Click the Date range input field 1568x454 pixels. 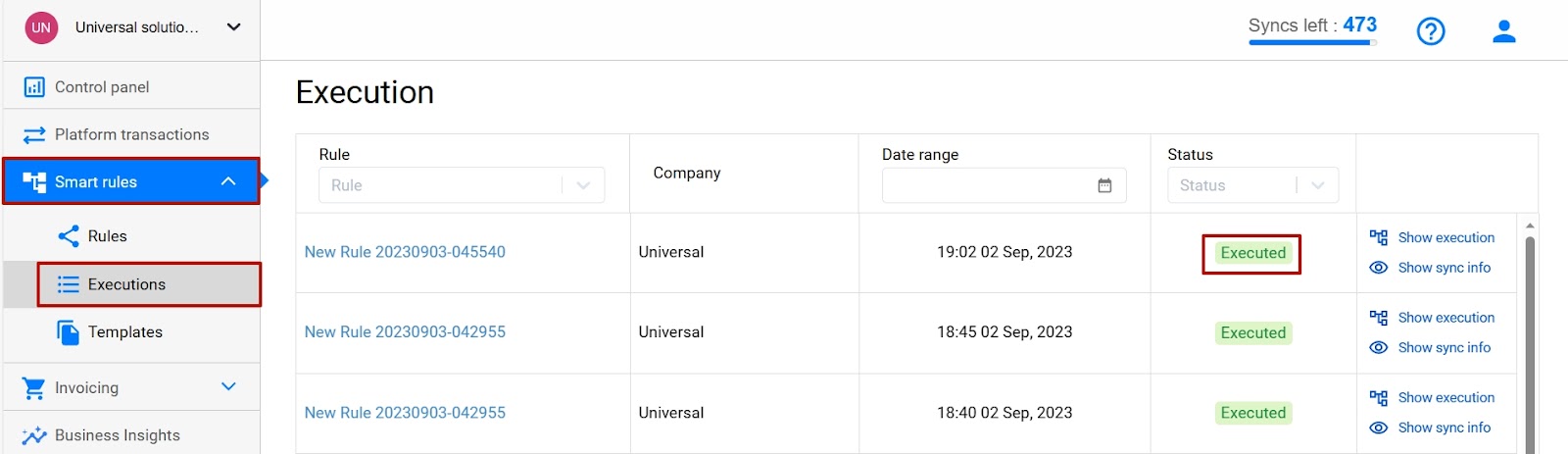point(990,185)
